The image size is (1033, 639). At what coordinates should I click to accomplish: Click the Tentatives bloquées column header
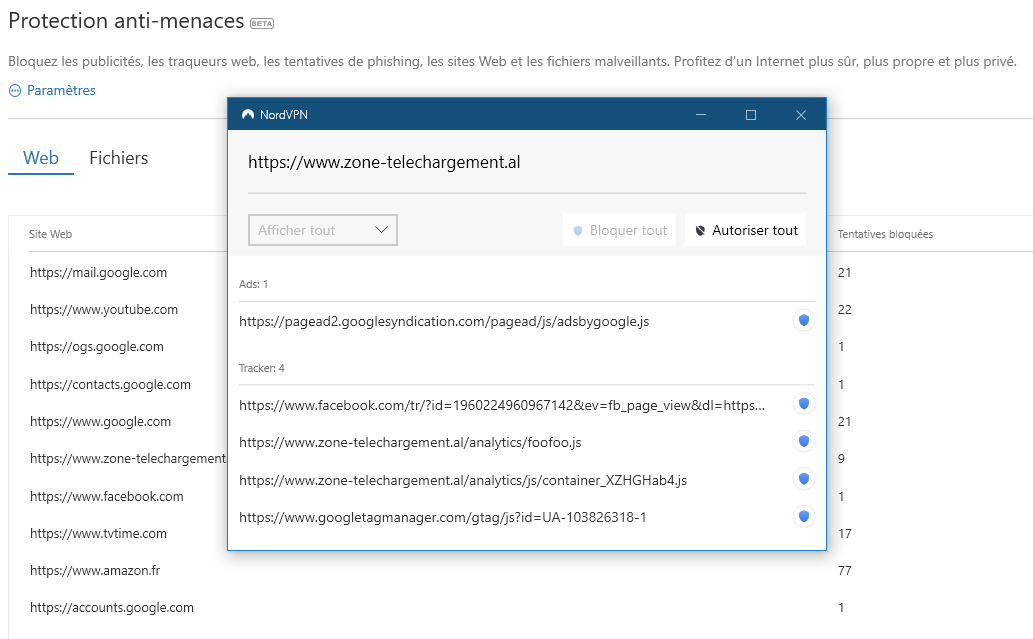tap(885, 234)
